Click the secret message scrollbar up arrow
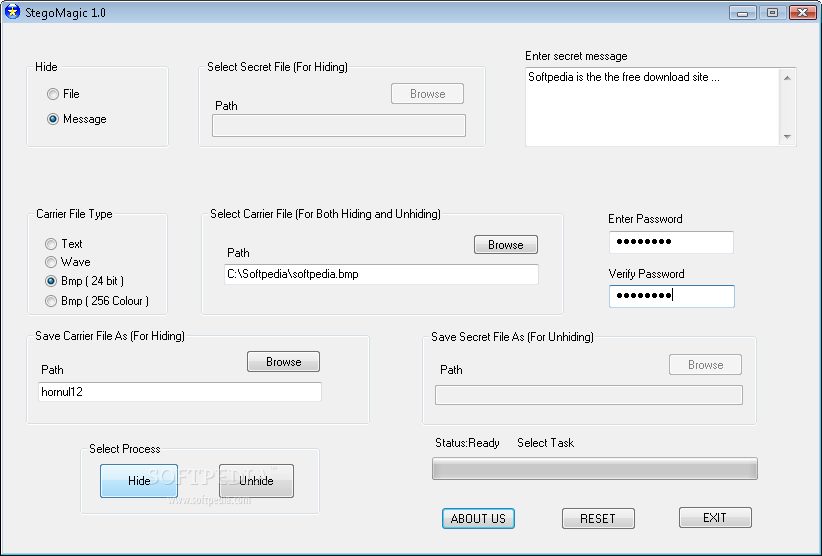Viewport: 822px width, 556px height. (x=787, y=78)
